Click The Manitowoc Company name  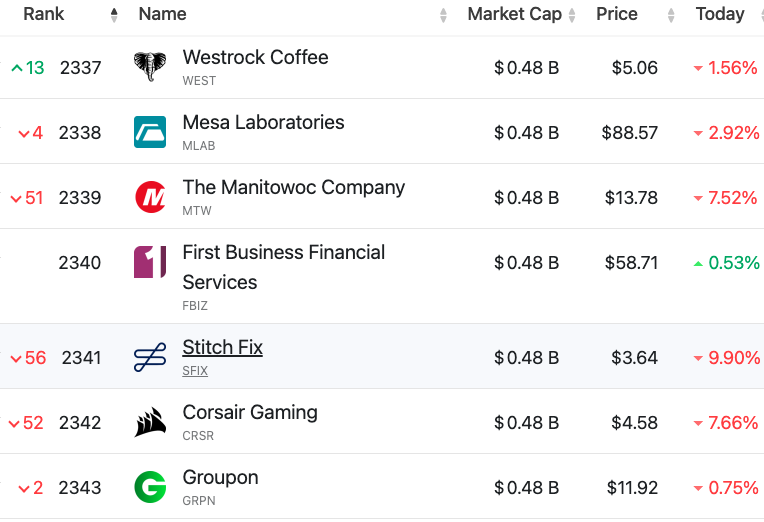293,187
